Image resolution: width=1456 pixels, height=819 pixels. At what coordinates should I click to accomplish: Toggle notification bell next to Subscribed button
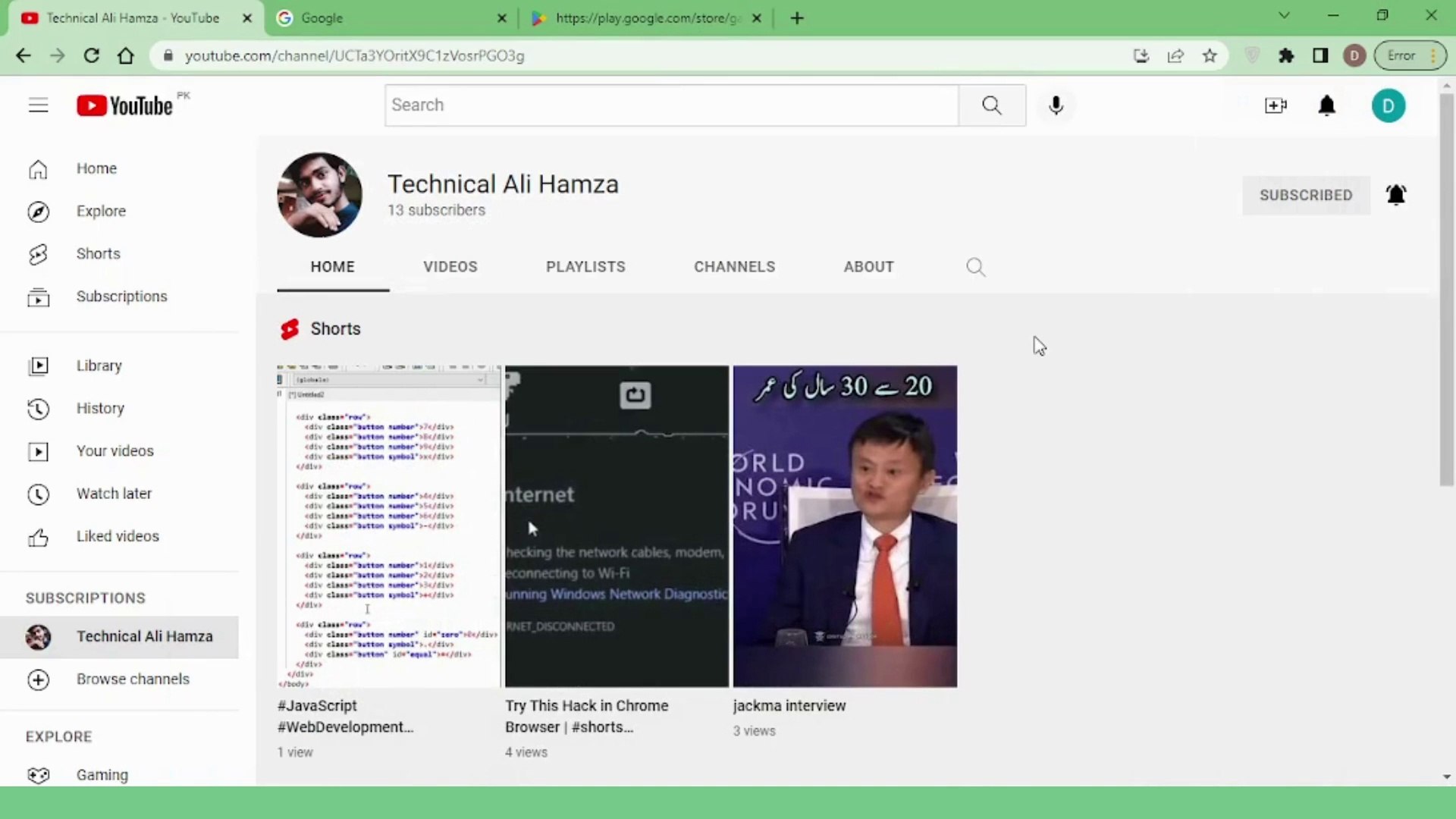1396,195
